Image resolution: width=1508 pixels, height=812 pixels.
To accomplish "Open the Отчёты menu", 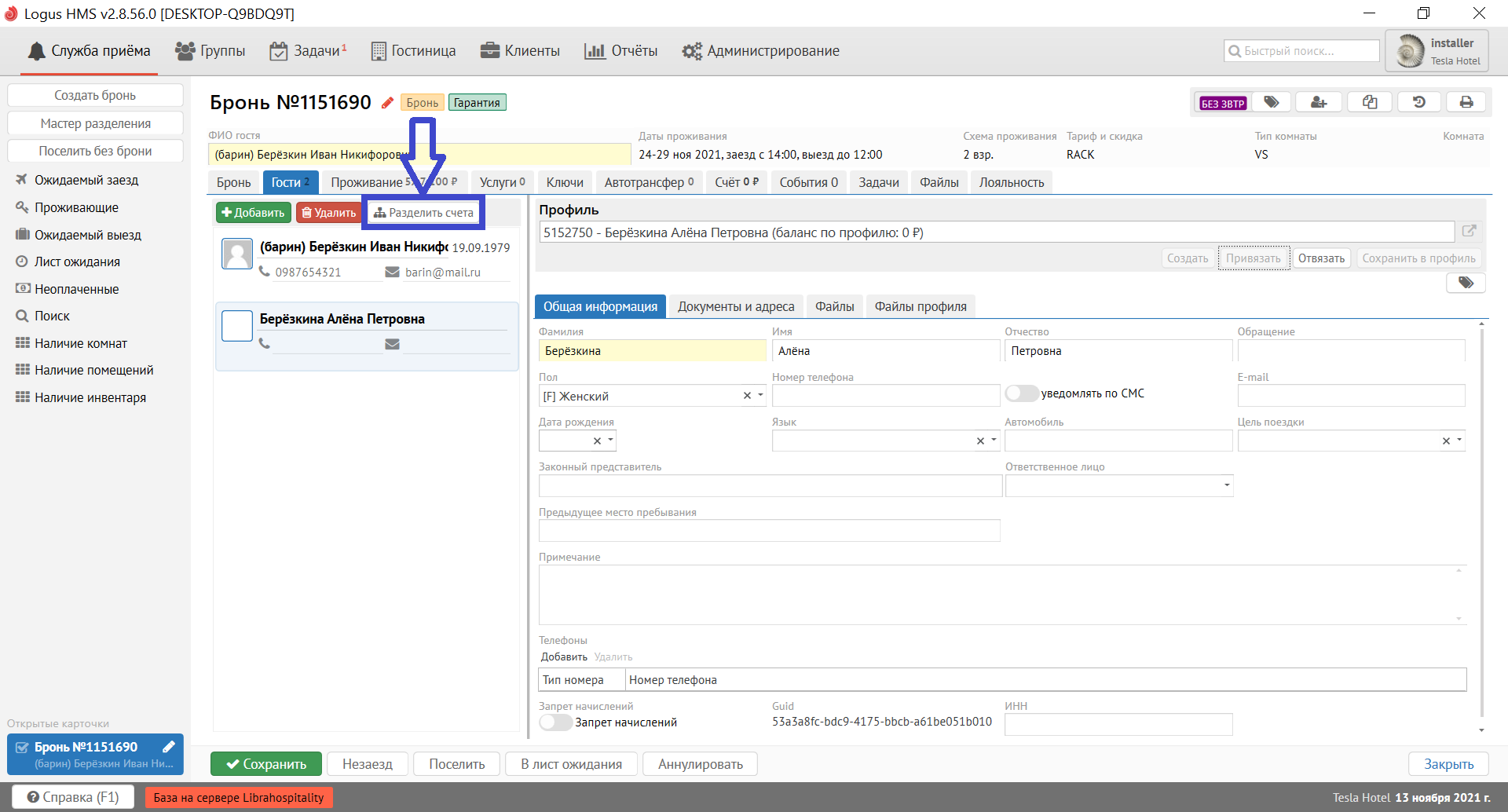I will coord(621,51).
